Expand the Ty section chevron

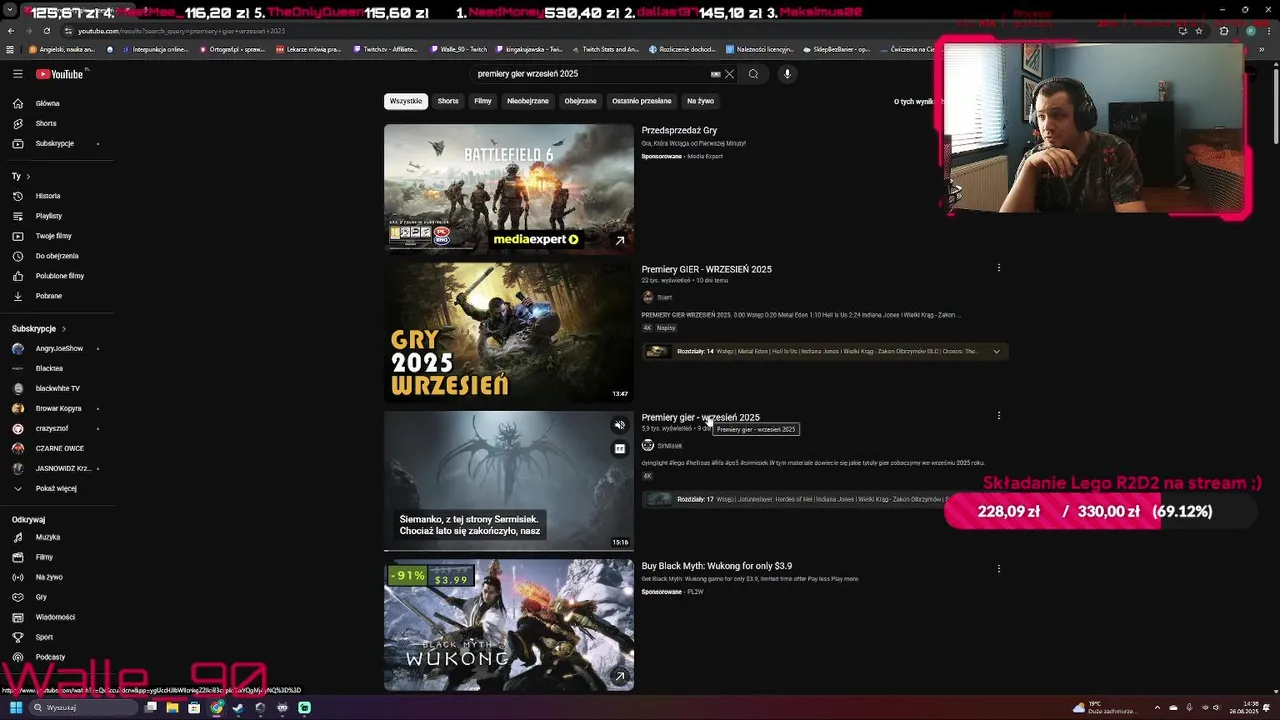(x=28, y=176)
